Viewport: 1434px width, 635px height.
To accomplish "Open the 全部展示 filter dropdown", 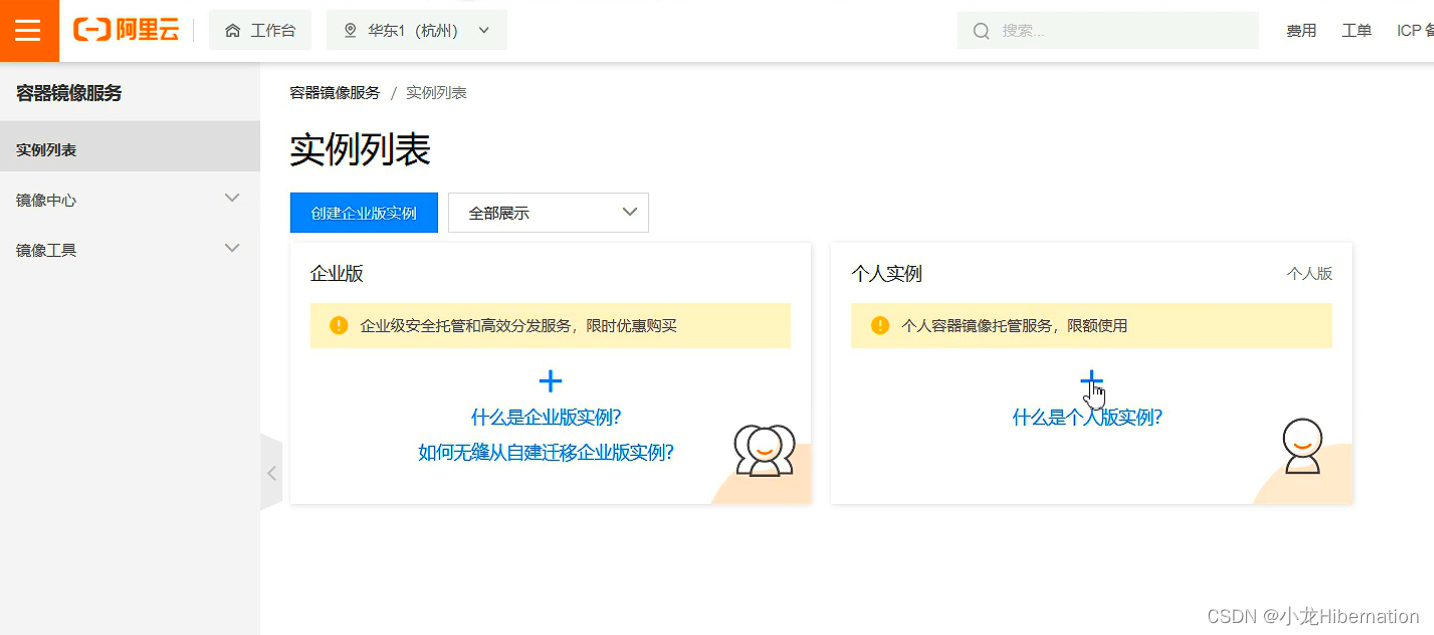I will (x=548, y=213).
